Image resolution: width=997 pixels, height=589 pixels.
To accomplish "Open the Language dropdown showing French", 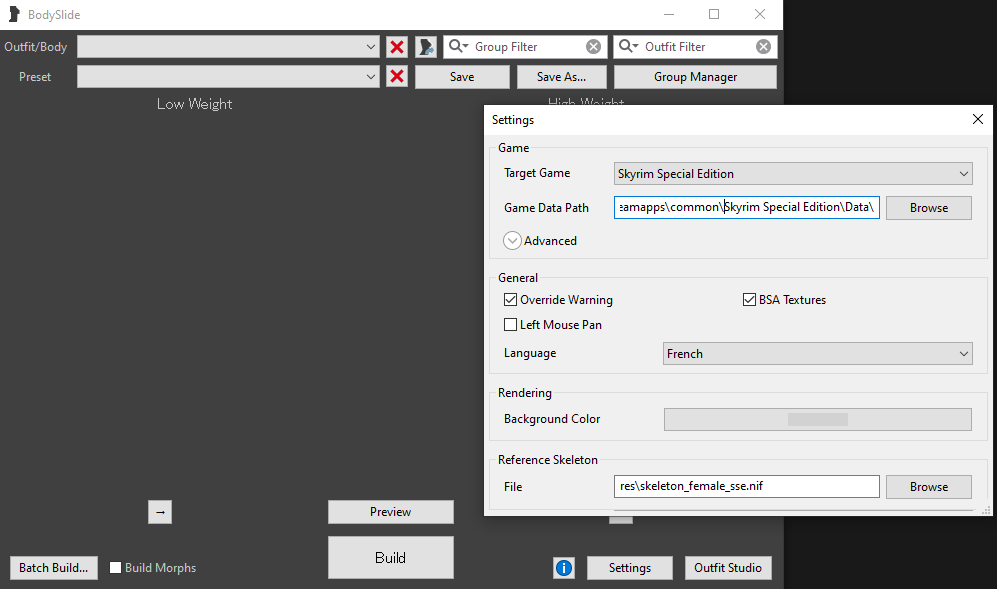I will [x=818, y=354].
